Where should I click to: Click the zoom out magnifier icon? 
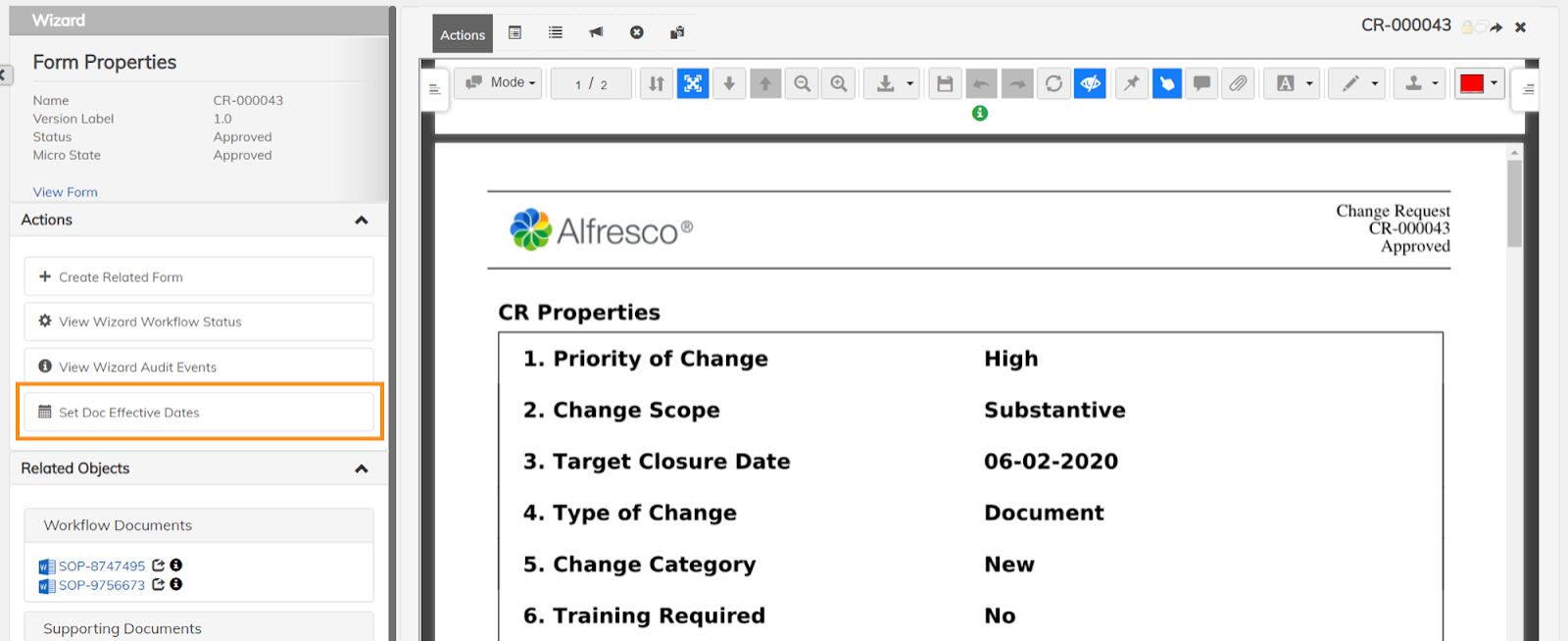pos(802,84)
